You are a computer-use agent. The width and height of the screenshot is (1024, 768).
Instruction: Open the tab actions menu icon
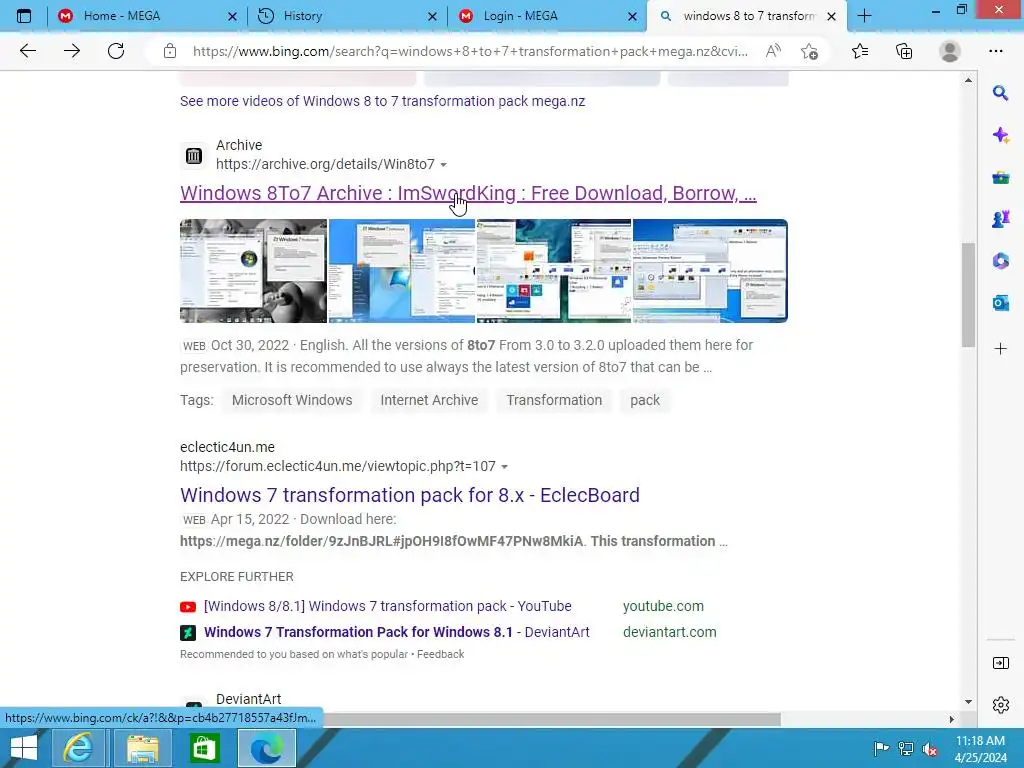24,16
